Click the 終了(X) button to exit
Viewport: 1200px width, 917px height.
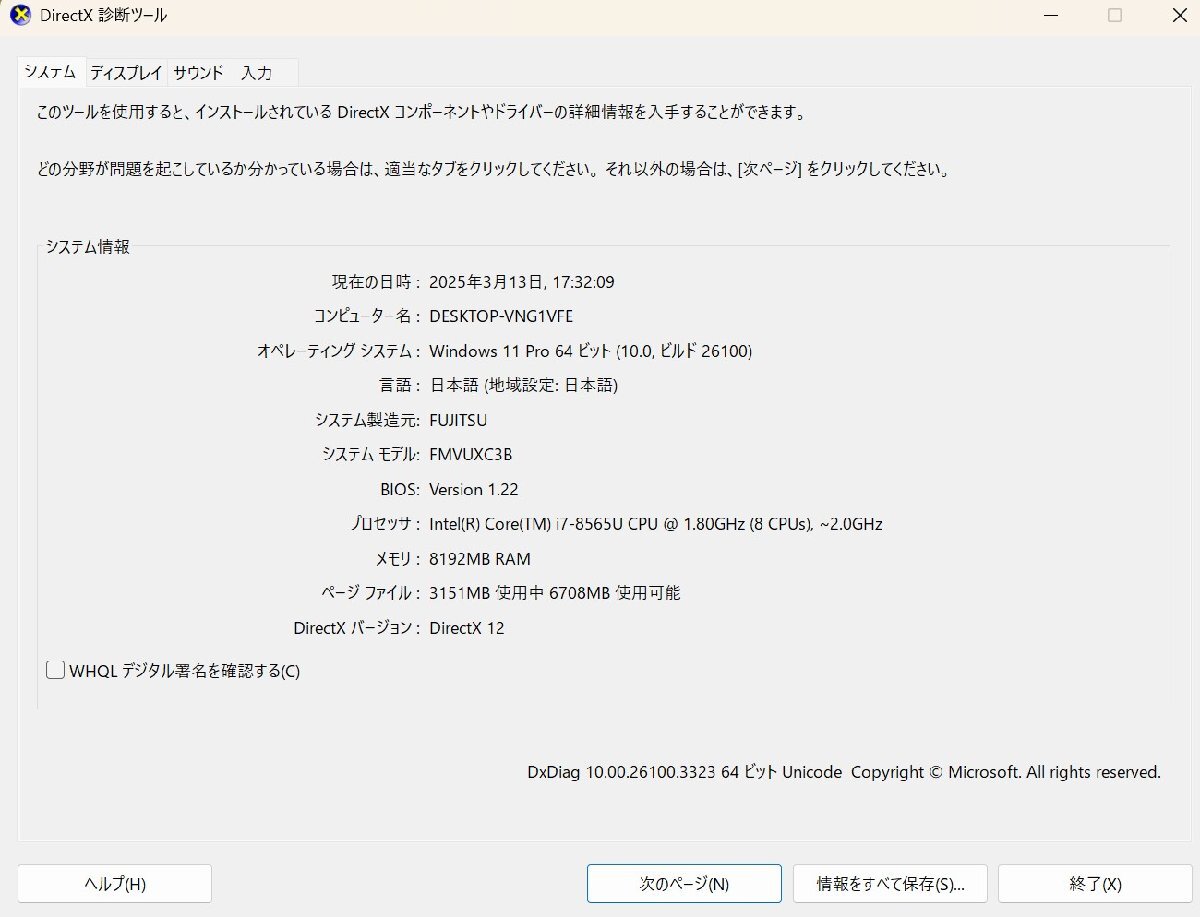[x=1093, y=883]
